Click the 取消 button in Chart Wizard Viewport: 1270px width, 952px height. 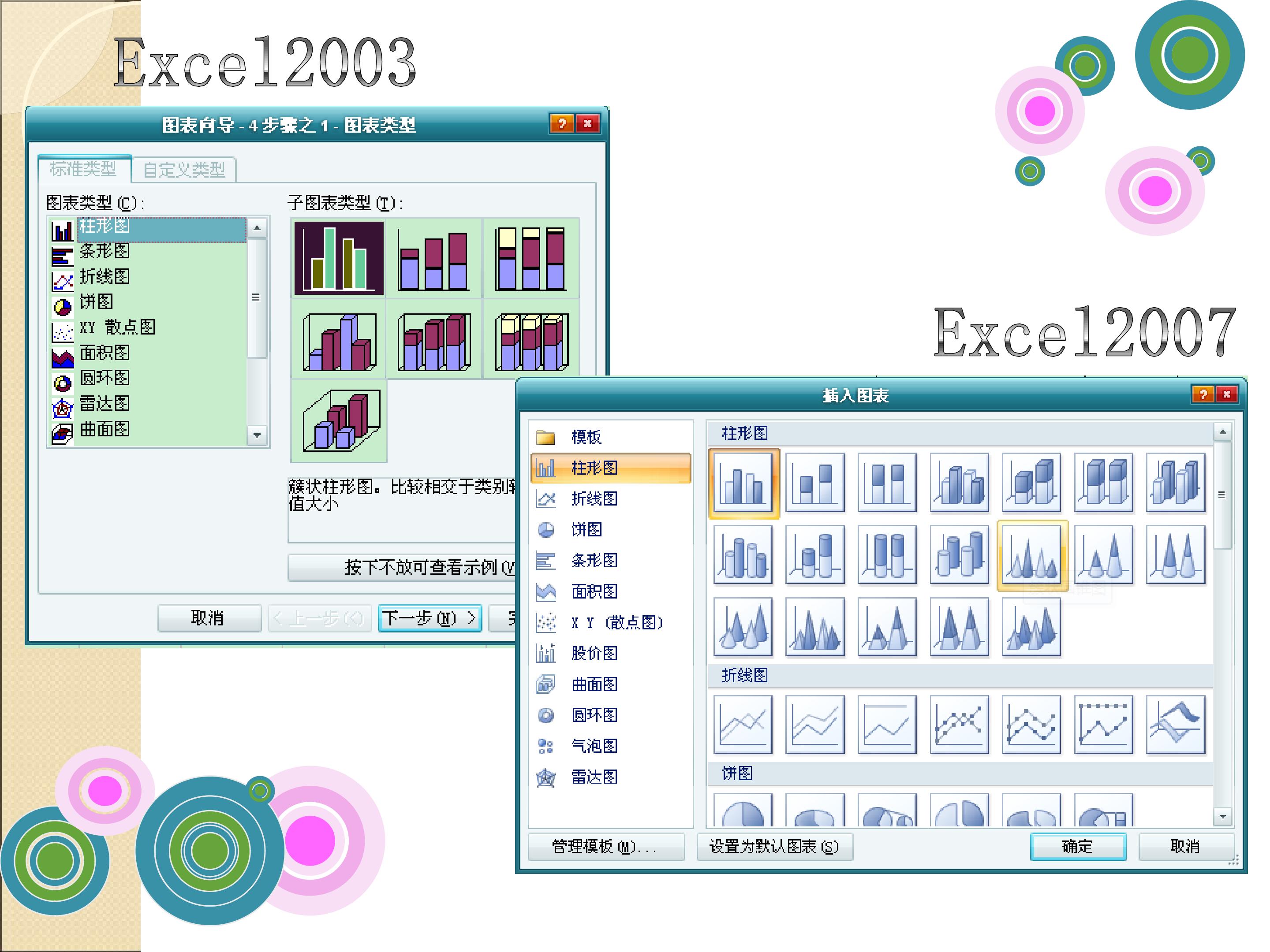pyautogui.click(x=209, y=618)
